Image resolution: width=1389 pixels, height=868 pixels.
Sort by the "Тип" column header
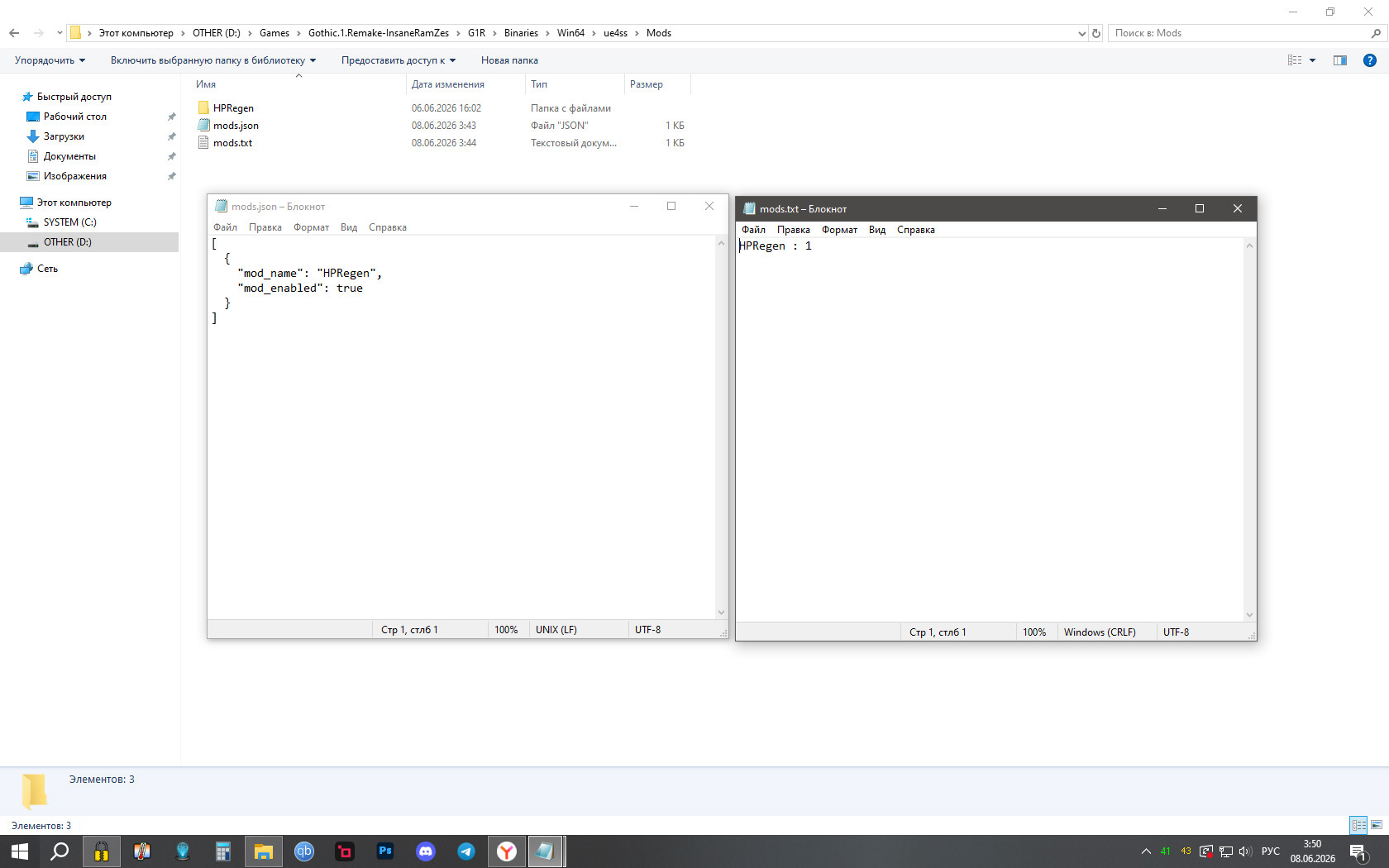pyautogui.click(x=575, y=84)
